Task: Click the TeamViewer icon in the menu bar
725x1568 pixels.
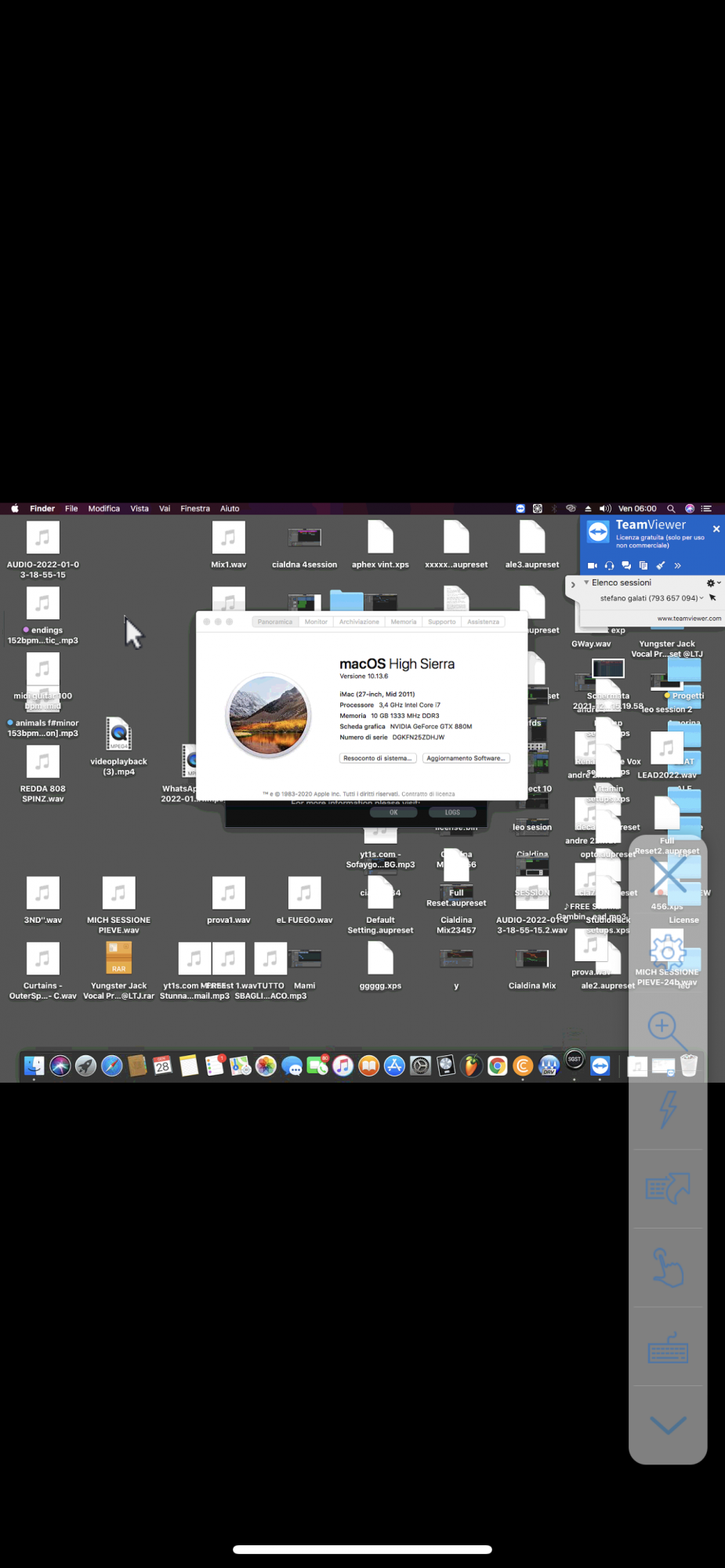Action: click(x=520, y=509)
